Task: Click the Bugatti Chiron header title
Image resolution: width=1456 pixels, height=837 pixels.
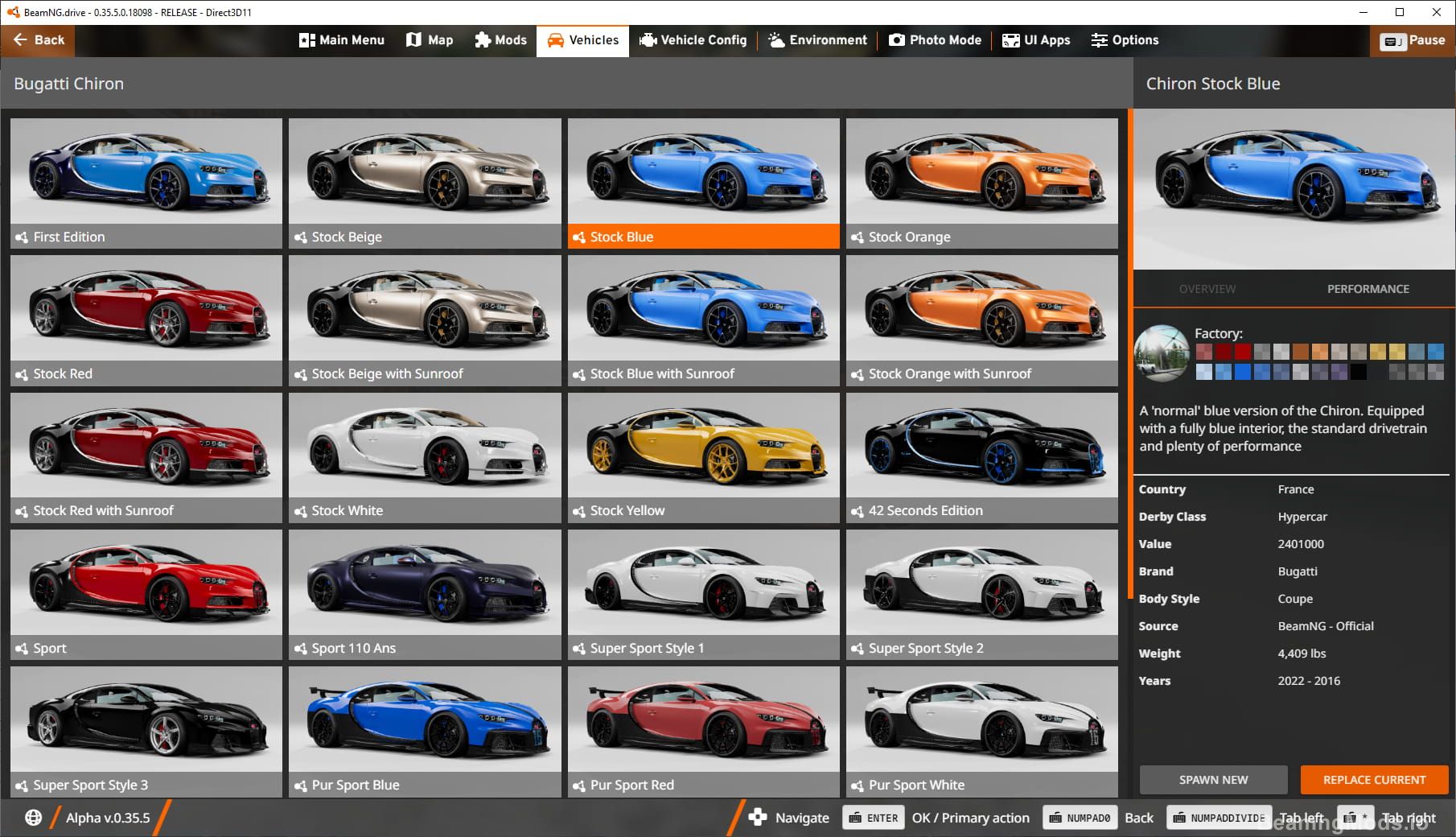Action: click(x=68, y=84)
